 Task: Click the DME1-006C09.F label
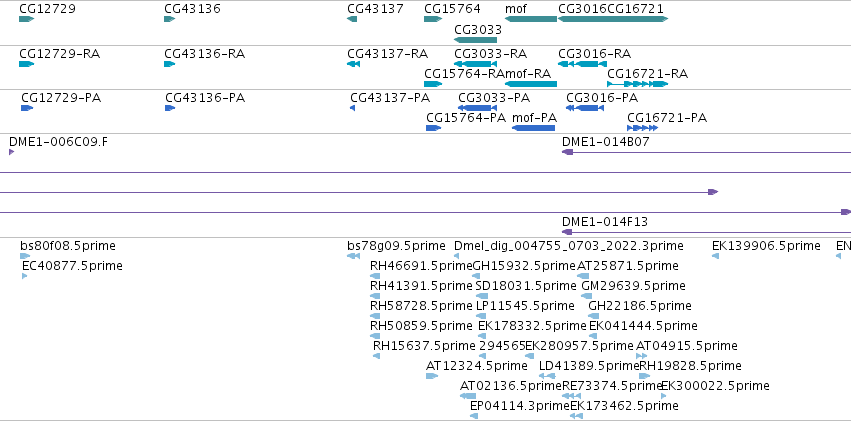coord(58,142)
